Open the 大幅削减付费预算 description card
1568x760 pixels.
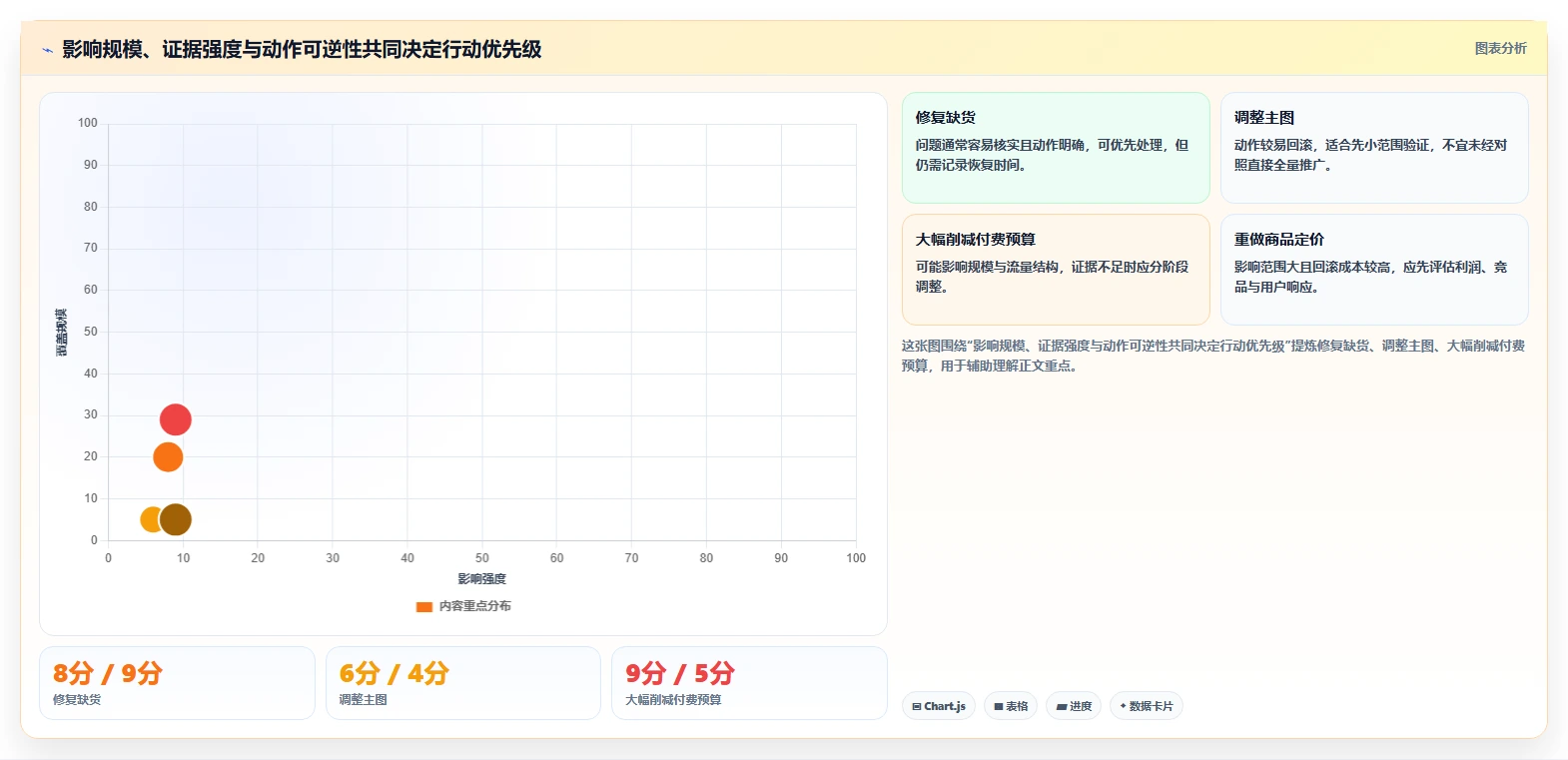coord(1056,270)
